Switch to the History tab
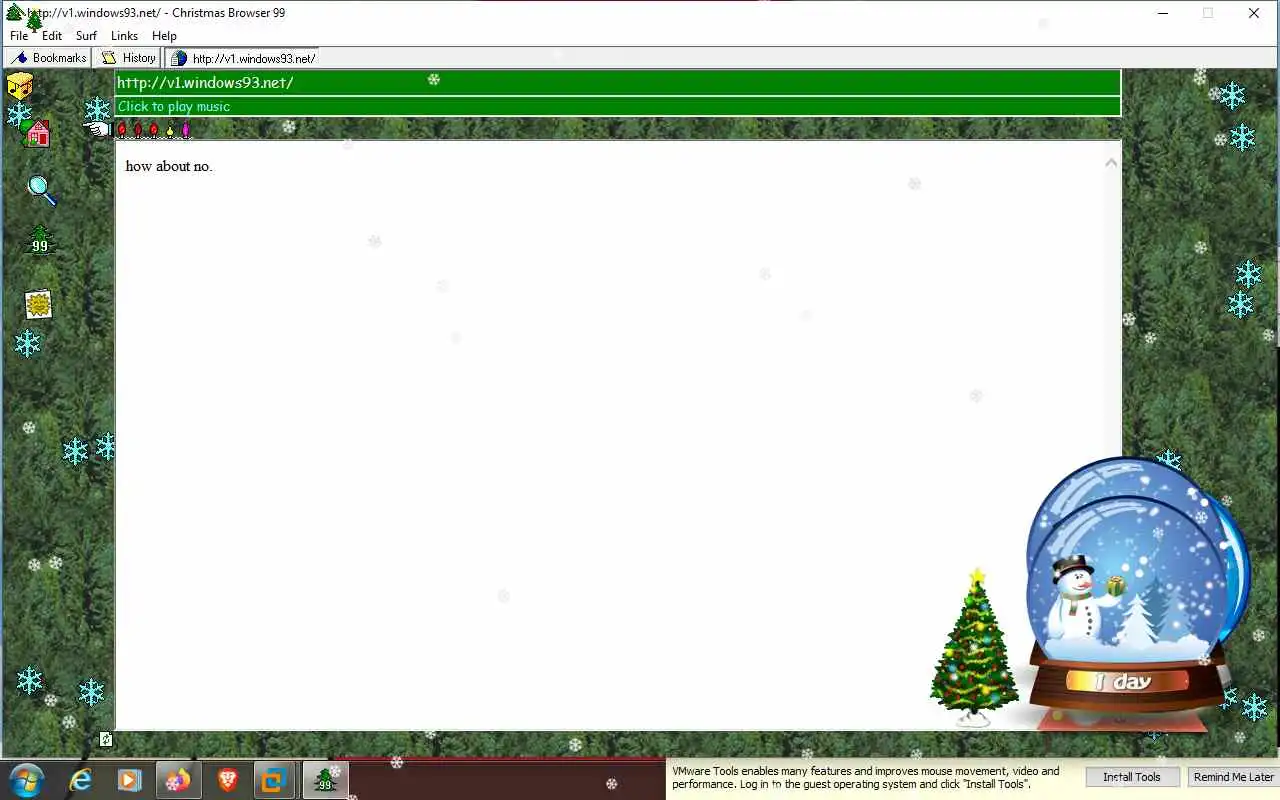 [128, 58]
